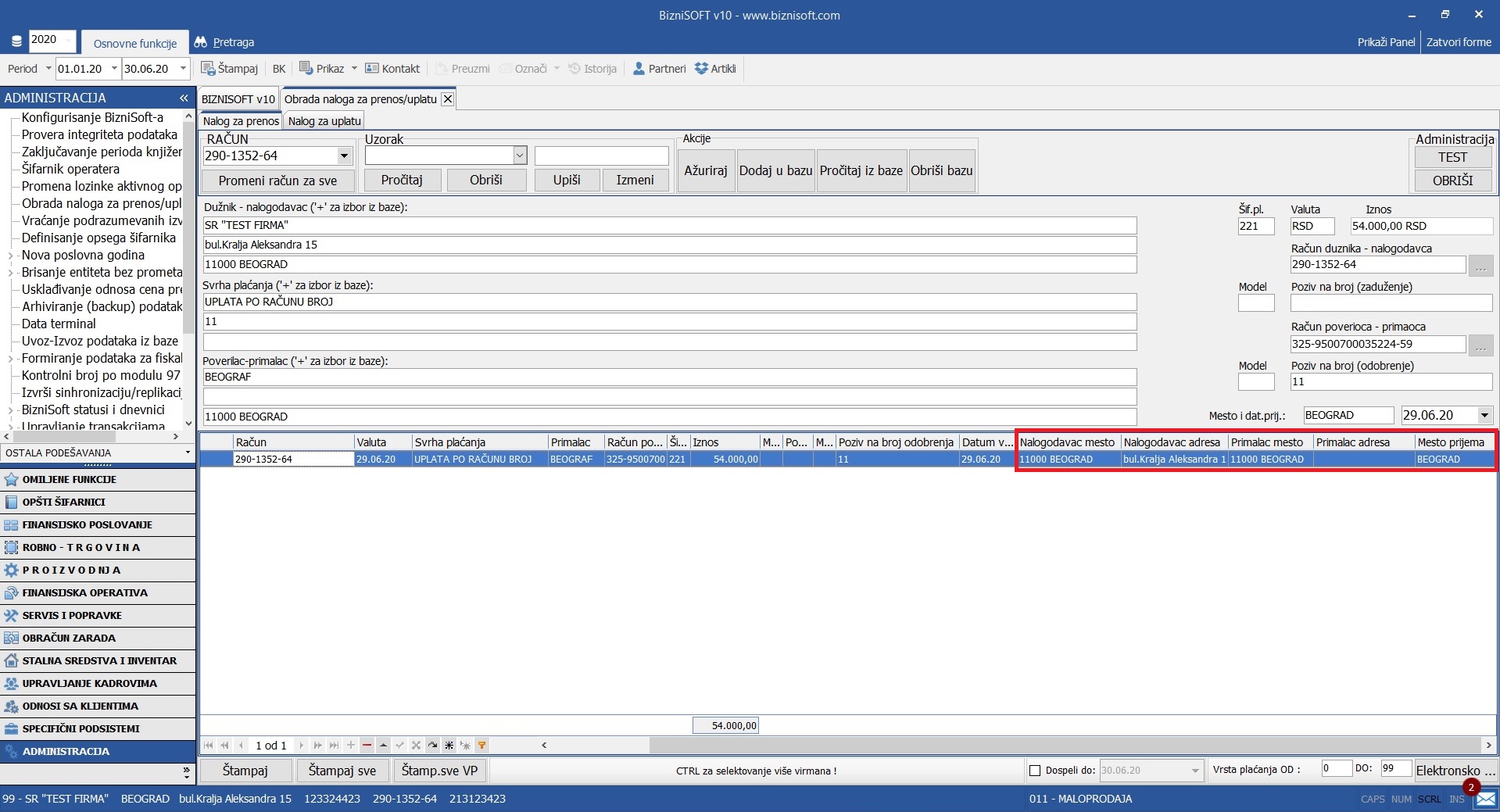Add a new record with plus icon

tap(351, 746)
